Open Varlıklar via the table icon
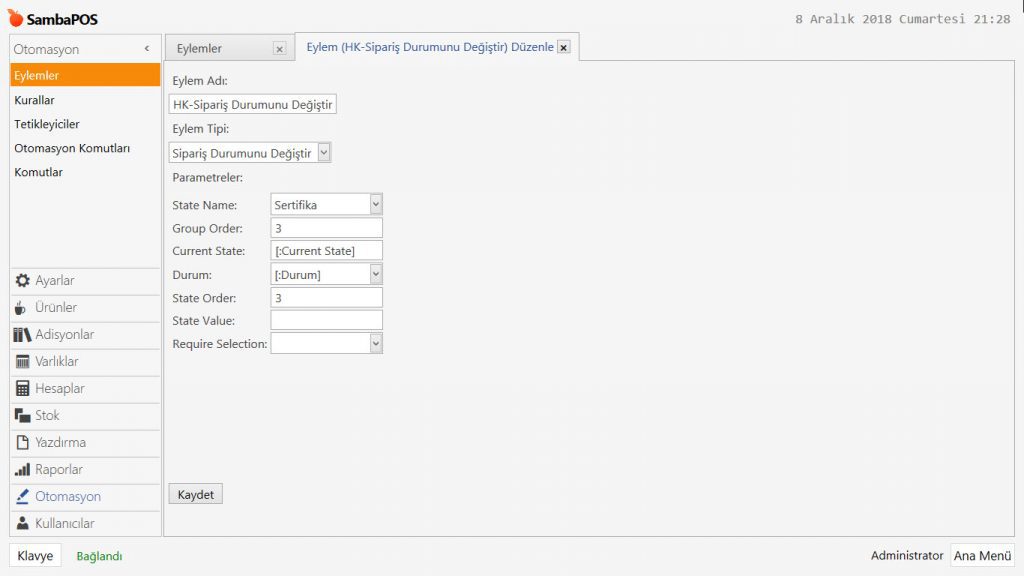 pos(23,362)
